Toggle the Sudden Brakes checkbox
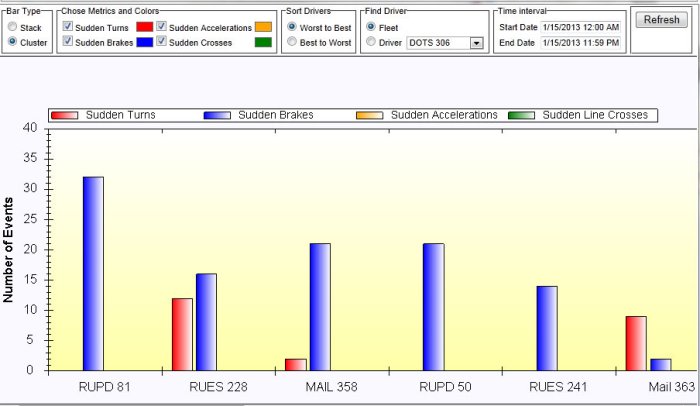Viewport: 700px width, 406px height. click(x=67, y=42)
